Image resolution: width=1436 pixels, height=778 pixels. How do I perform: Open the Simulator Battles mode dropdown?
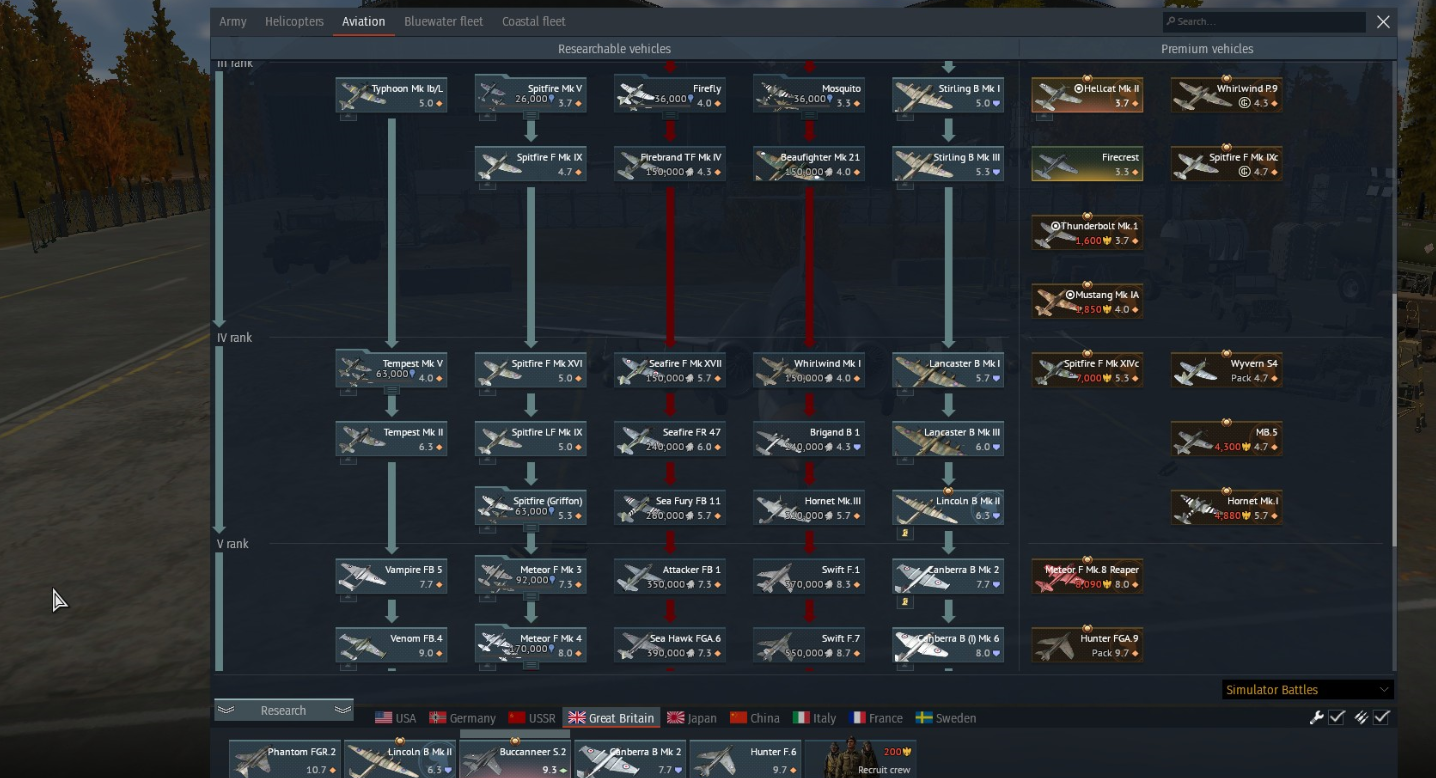(1307, 690)
